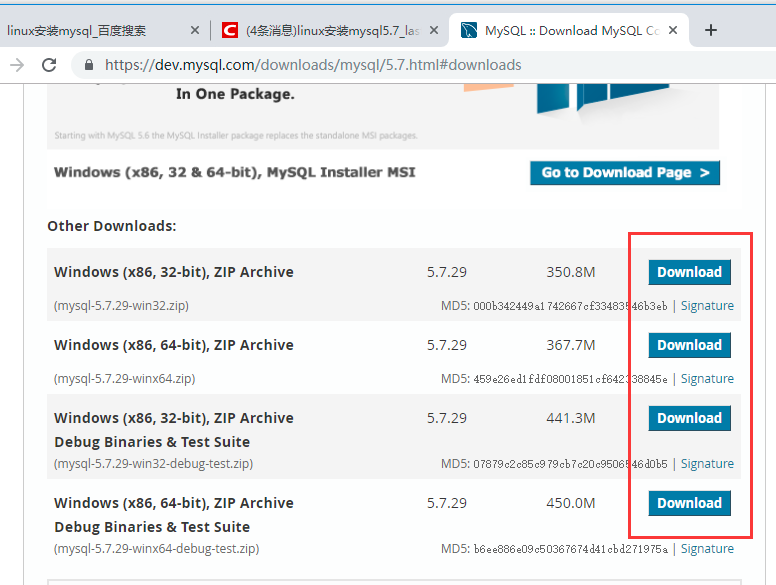
Task: Click the Other Downloads: heading
Action: [x=112, y=226]
